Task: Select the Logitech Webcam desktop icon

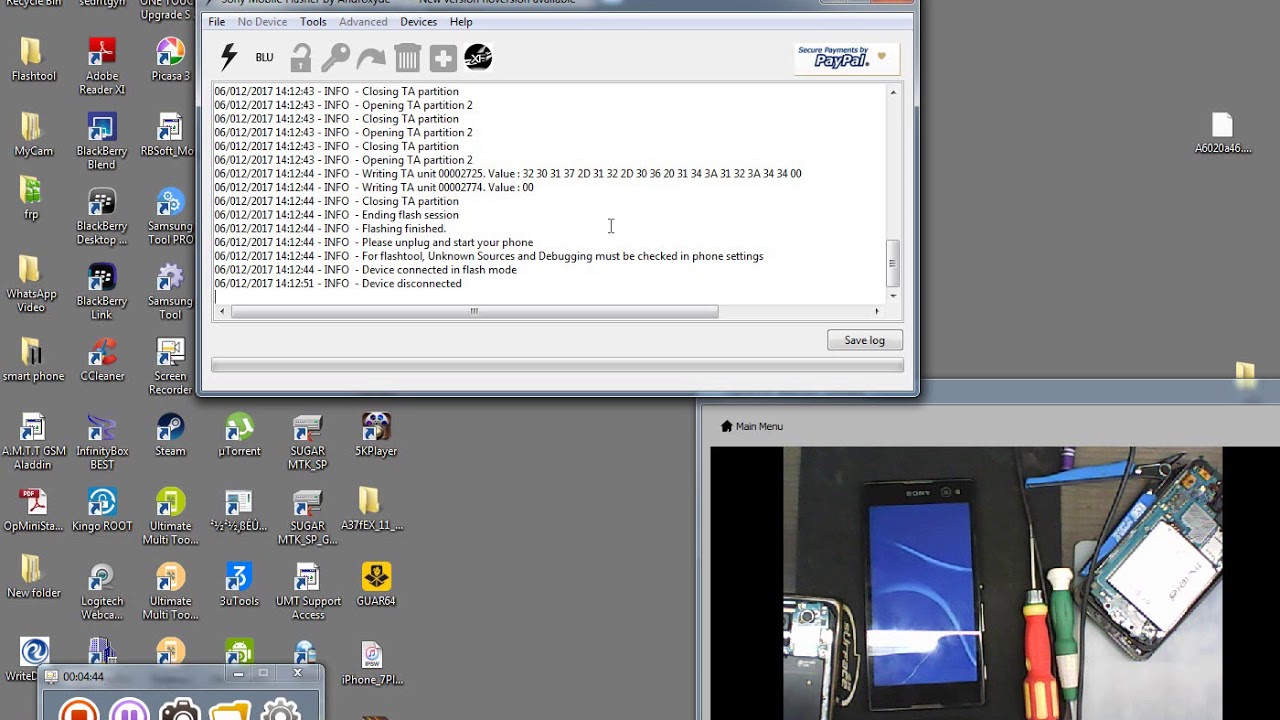Action: (102, 591)
